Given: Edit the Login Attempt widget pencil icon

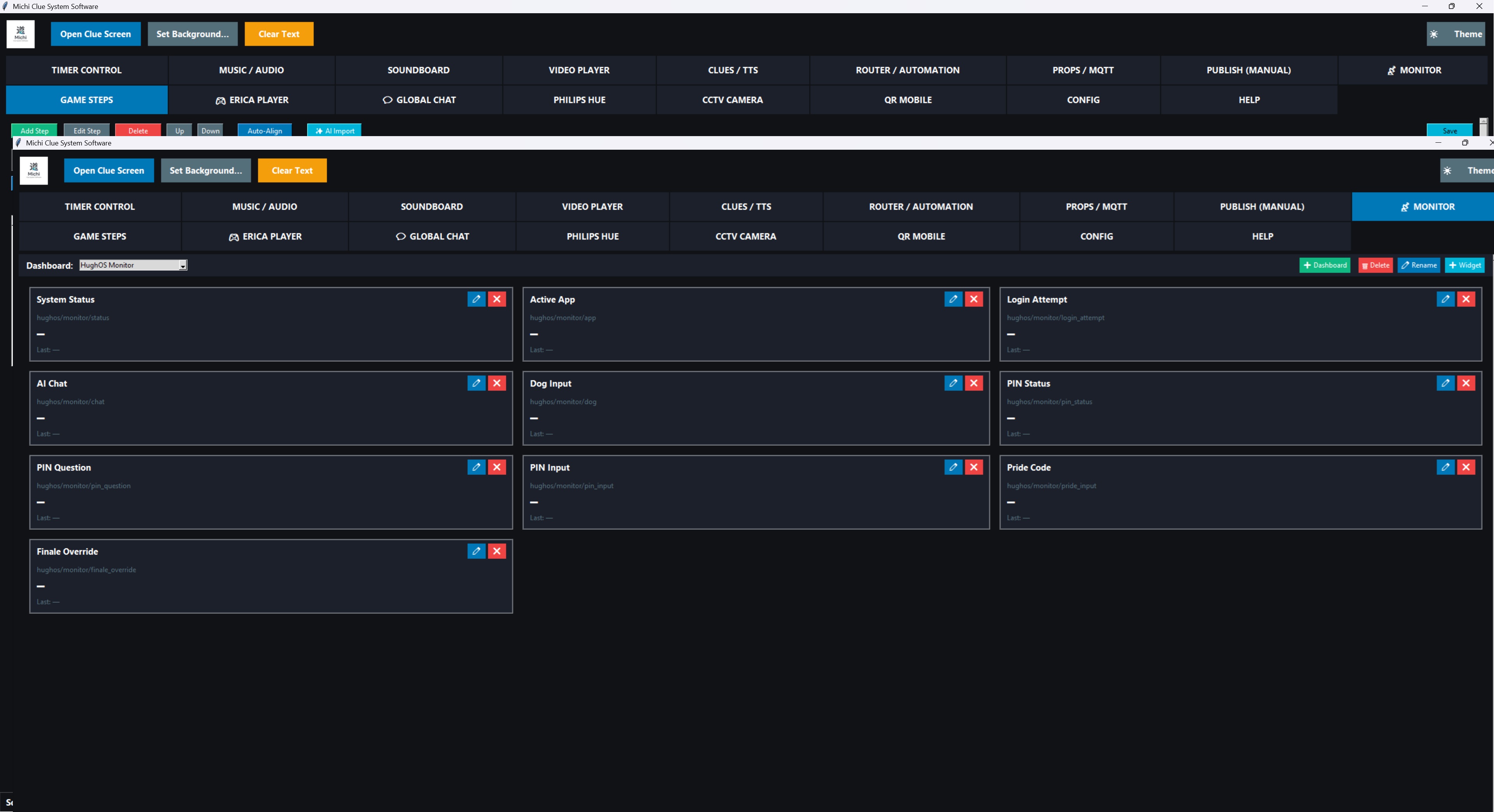Looking at the screenshot, I should click(x=1445, y=299).
